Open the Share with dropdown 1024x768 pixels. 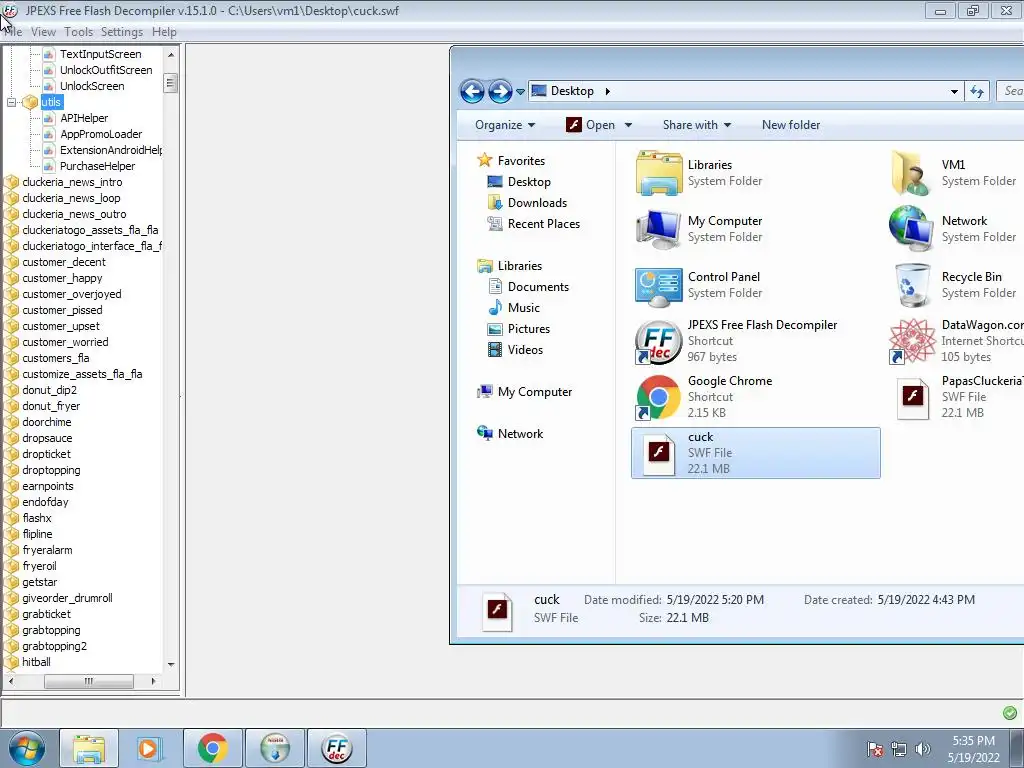pos(697,125)
